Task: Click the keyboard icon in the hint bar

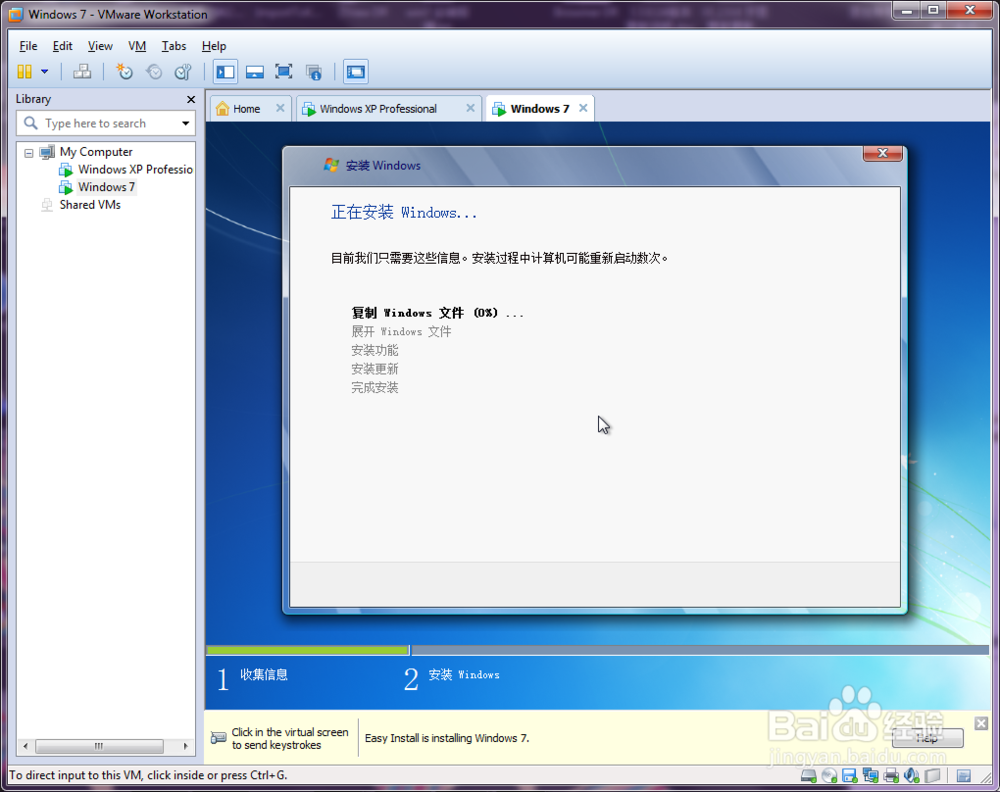Action: (219, 738)
